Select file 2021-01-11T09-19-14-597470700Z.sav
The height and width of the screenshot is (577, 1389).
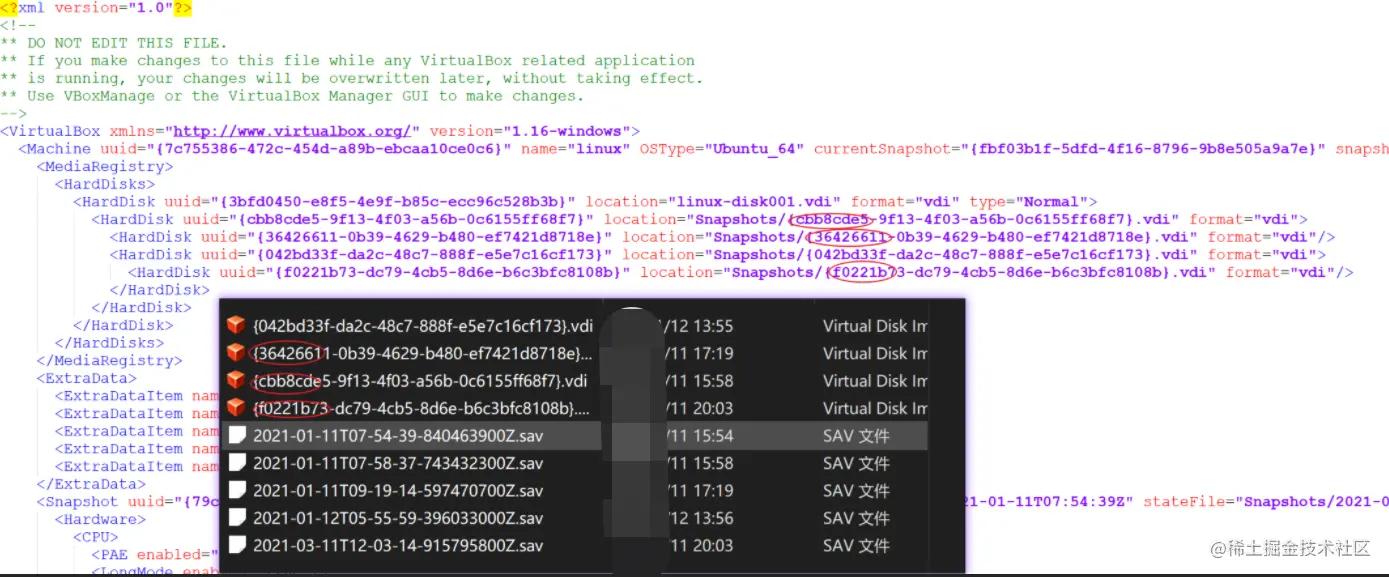pos(398,490)
